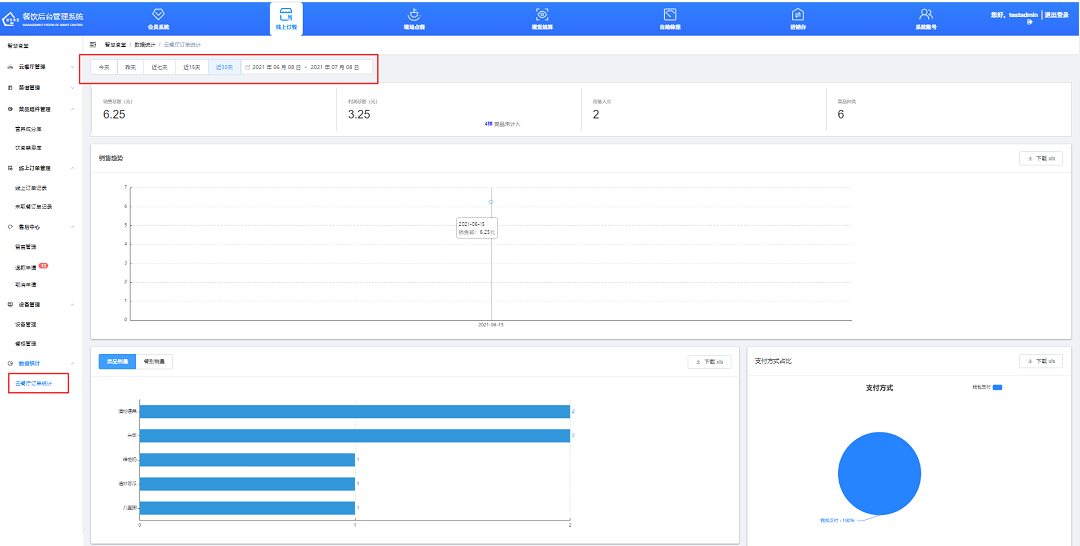Switch to the 餐别销量 chart tab
The image size is (1080, 546).
[155, 362]
